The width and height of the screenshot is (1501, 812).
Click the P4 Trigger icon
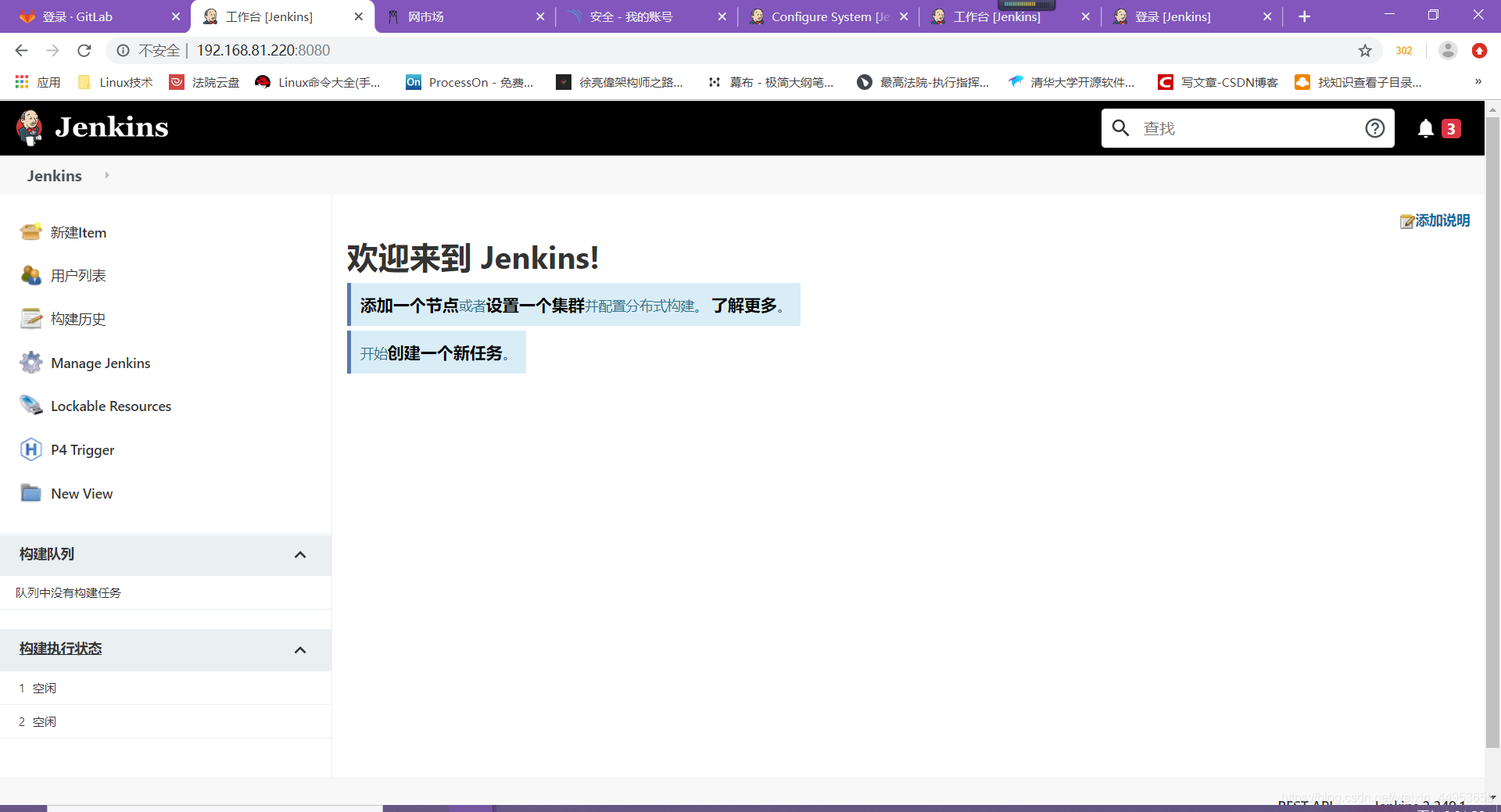click(x=31, y=449)
